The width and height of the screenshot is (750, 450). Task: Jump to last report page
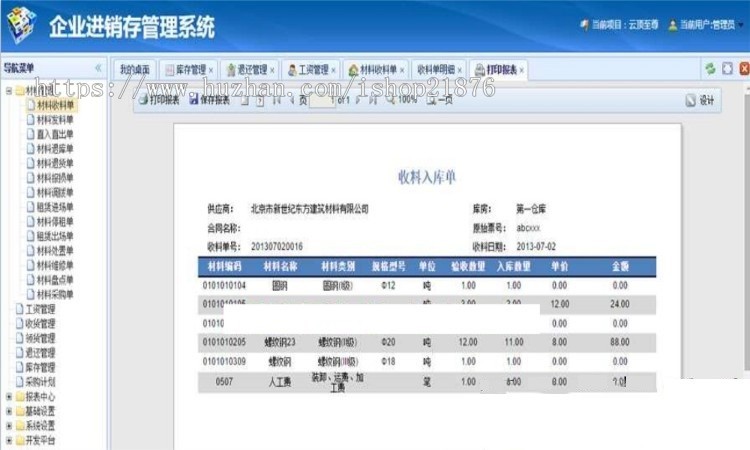tap(373, 100)
